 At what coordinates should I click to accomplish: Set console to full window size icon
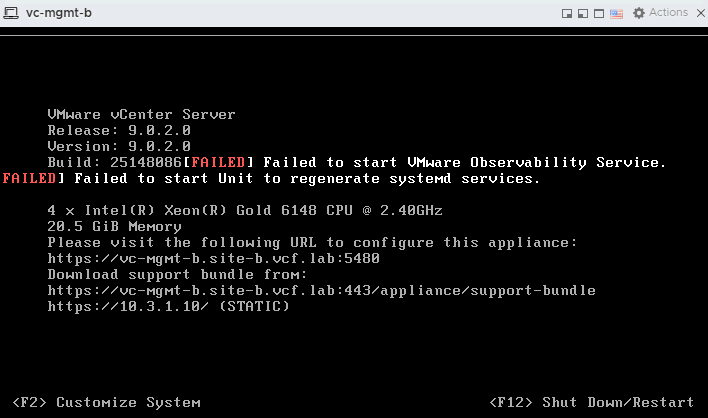tap(598, 14)
